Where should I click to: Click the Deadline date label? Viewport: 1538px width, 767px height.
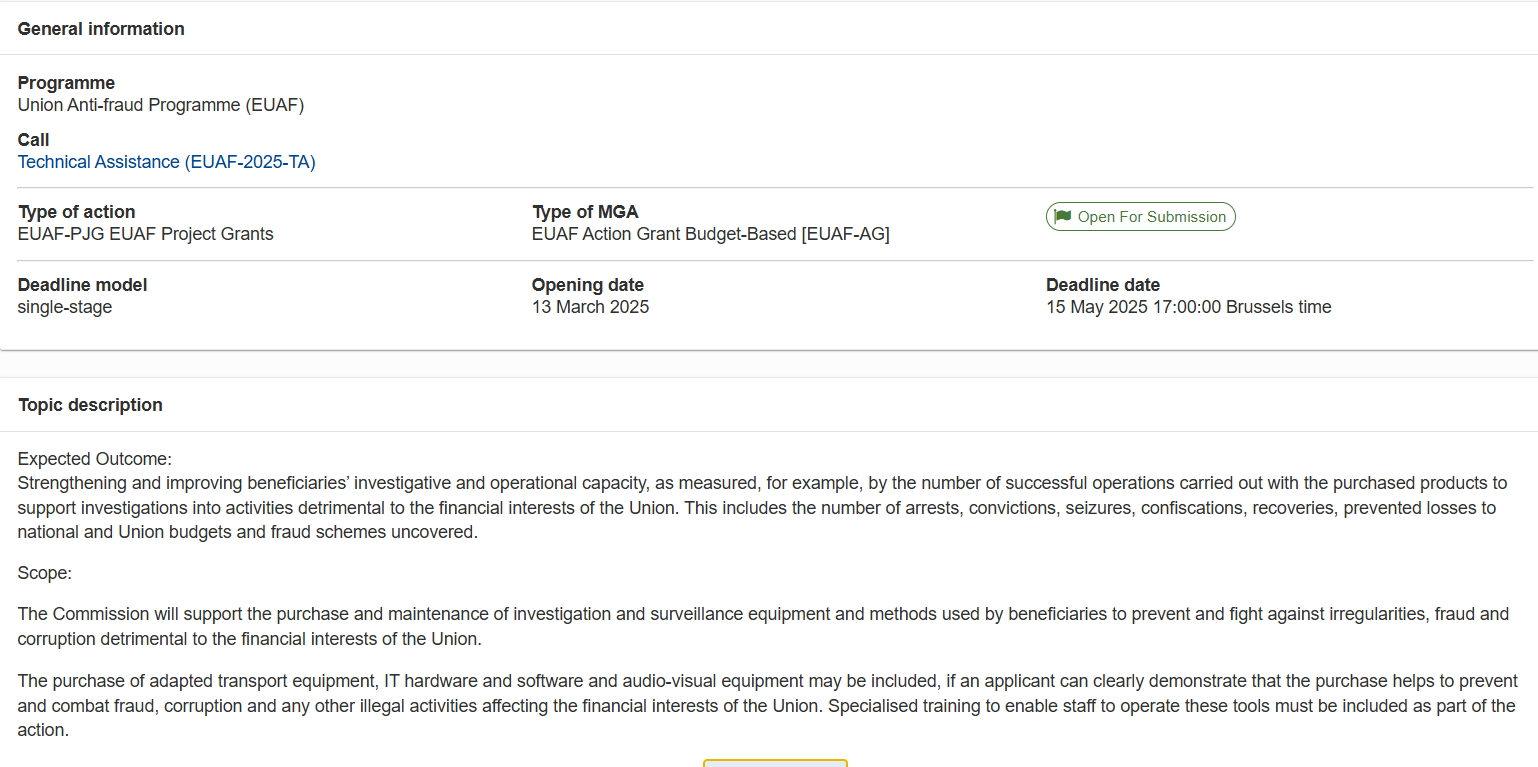1103,285
